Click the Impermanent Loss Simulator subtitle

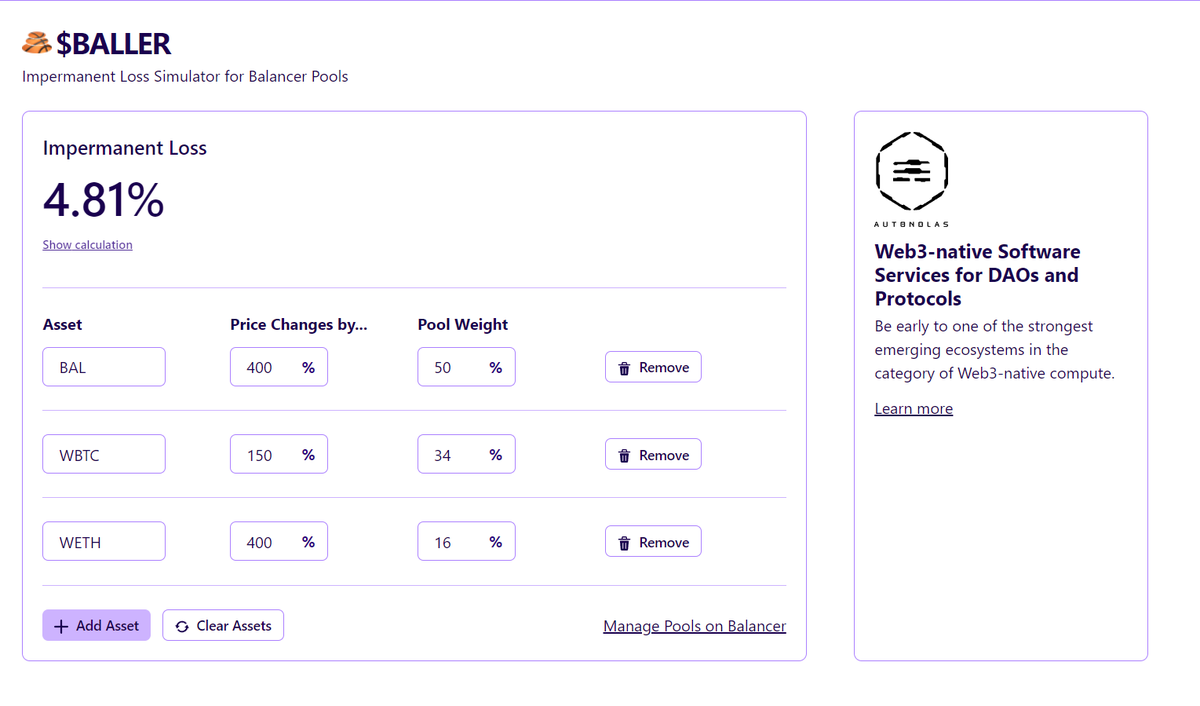185,76
